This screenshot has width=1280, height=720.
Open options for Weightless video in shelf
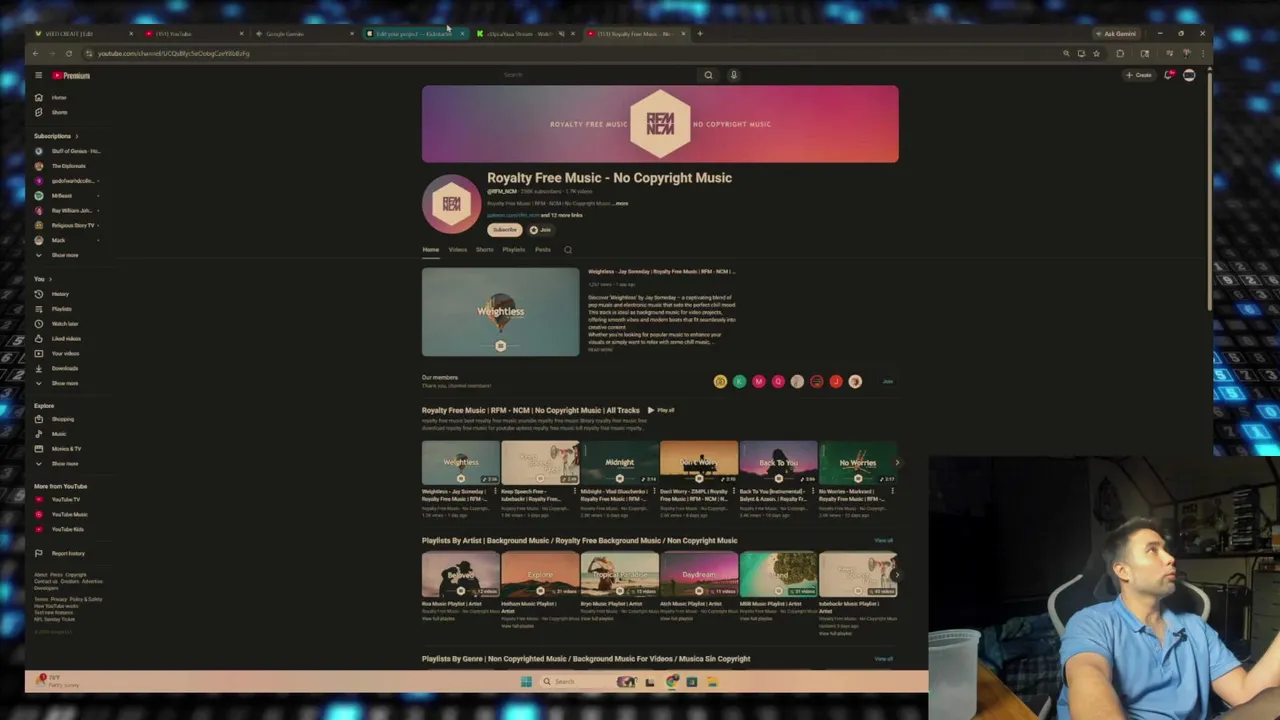tap(495, 492)
